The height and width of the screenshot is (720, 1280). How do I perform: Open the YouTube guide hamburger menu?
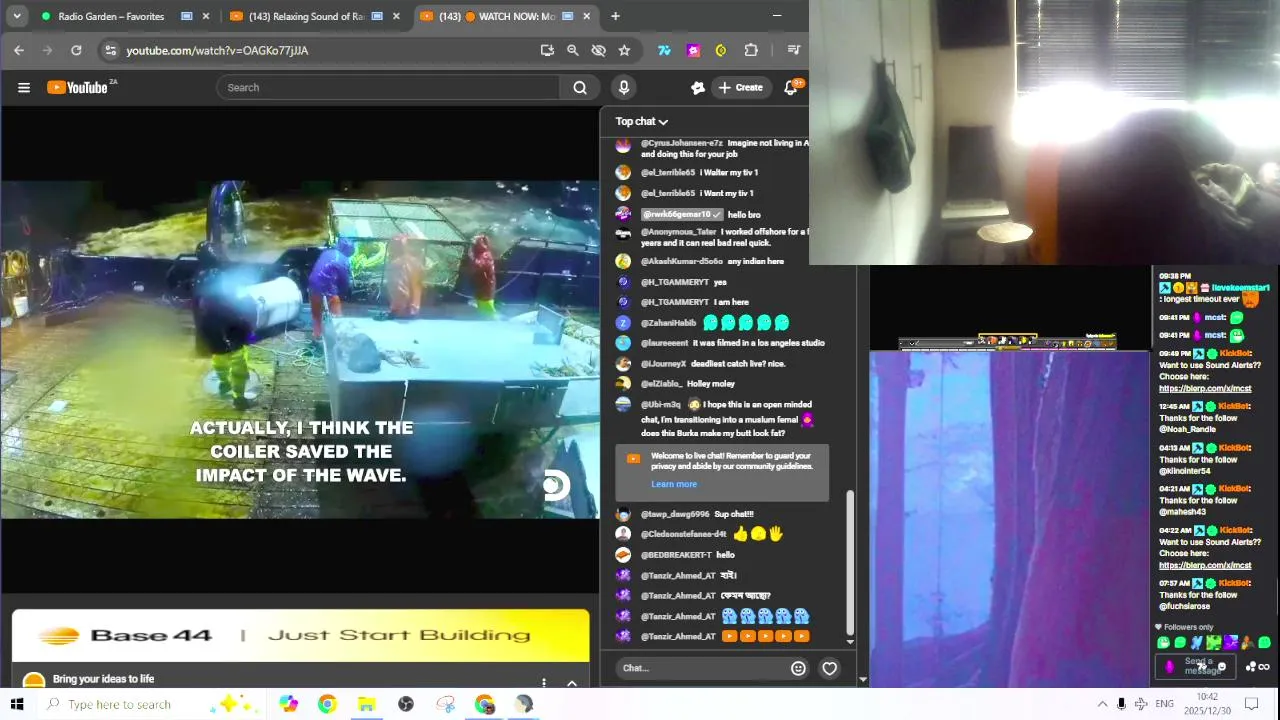coord(24,88)
